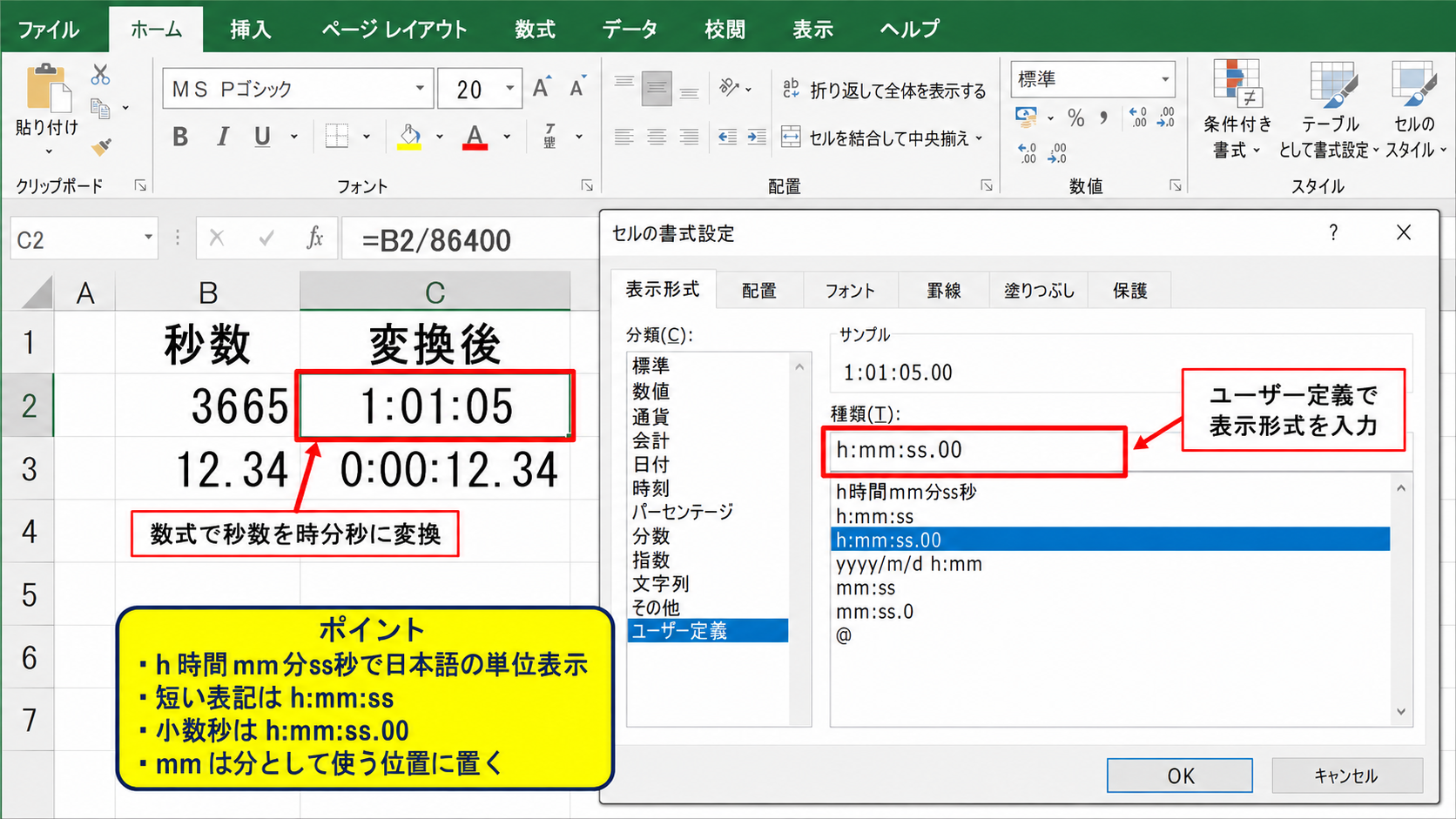The image size is (1456, 819).
Task: Toggle Italic formatting
Action: (x=222, y=137)
